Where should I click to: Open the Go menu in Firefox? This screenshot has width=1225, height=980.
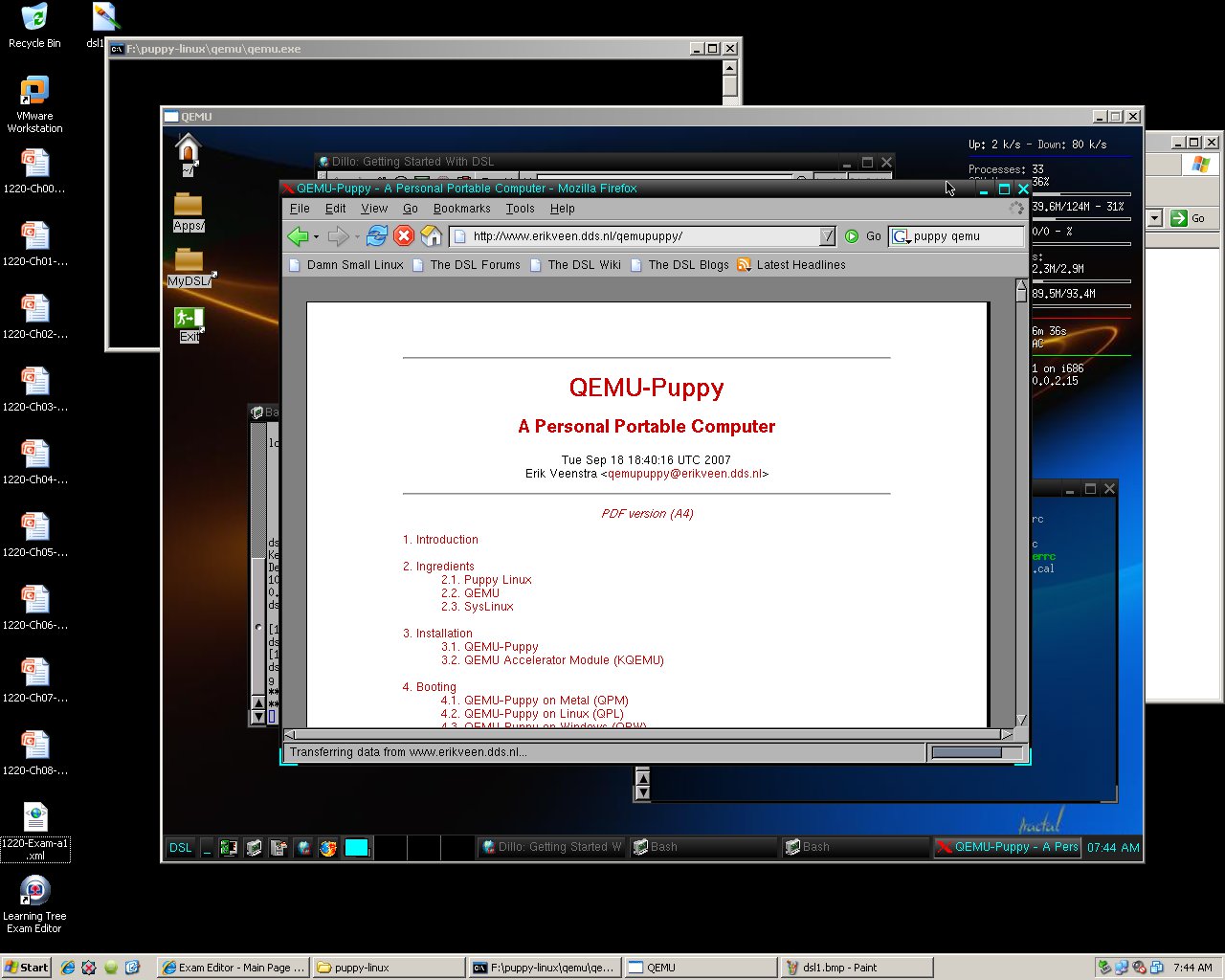[x=411, y=209]
